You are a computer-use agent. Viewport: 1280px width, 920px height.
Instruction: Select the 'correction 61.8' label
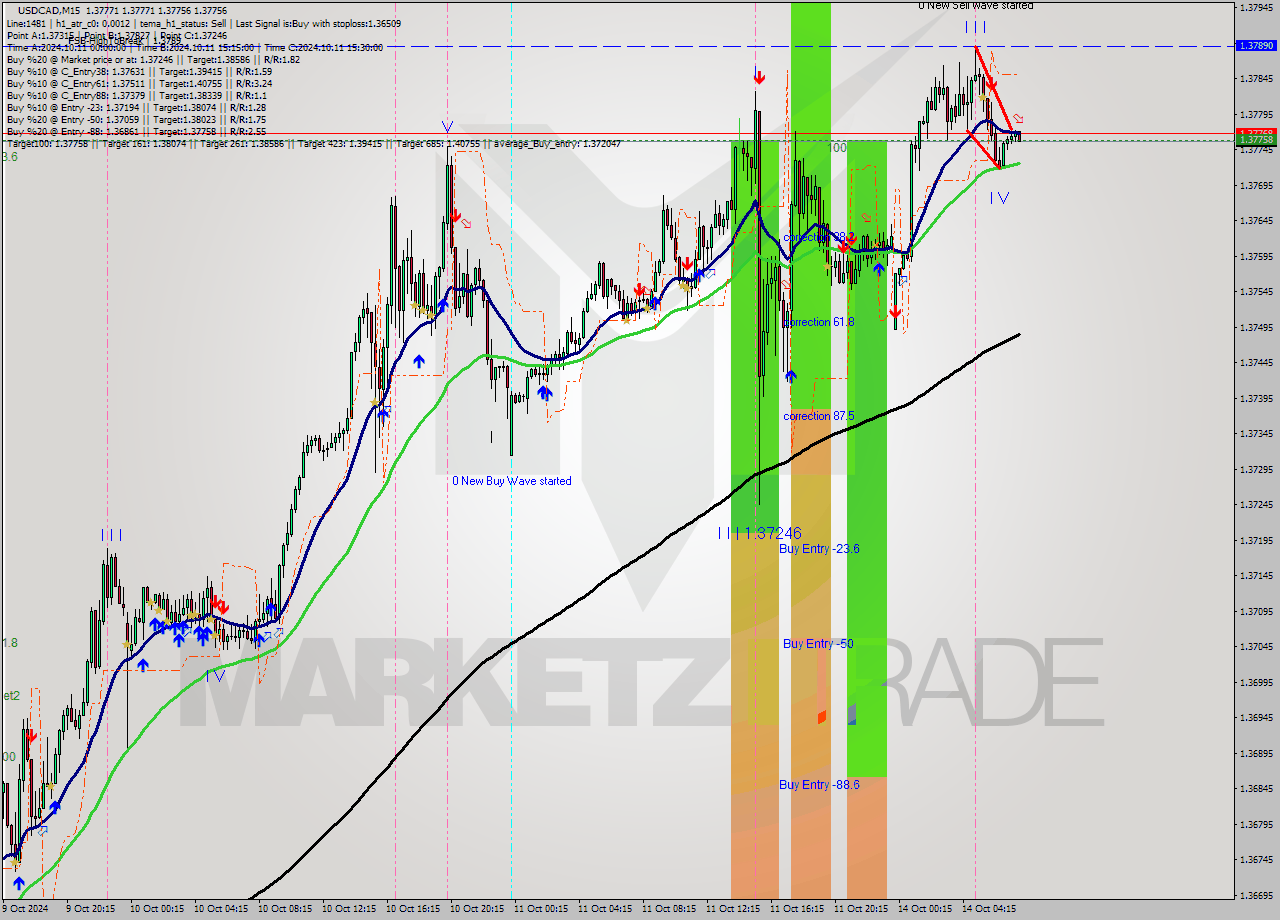(819, 322)
